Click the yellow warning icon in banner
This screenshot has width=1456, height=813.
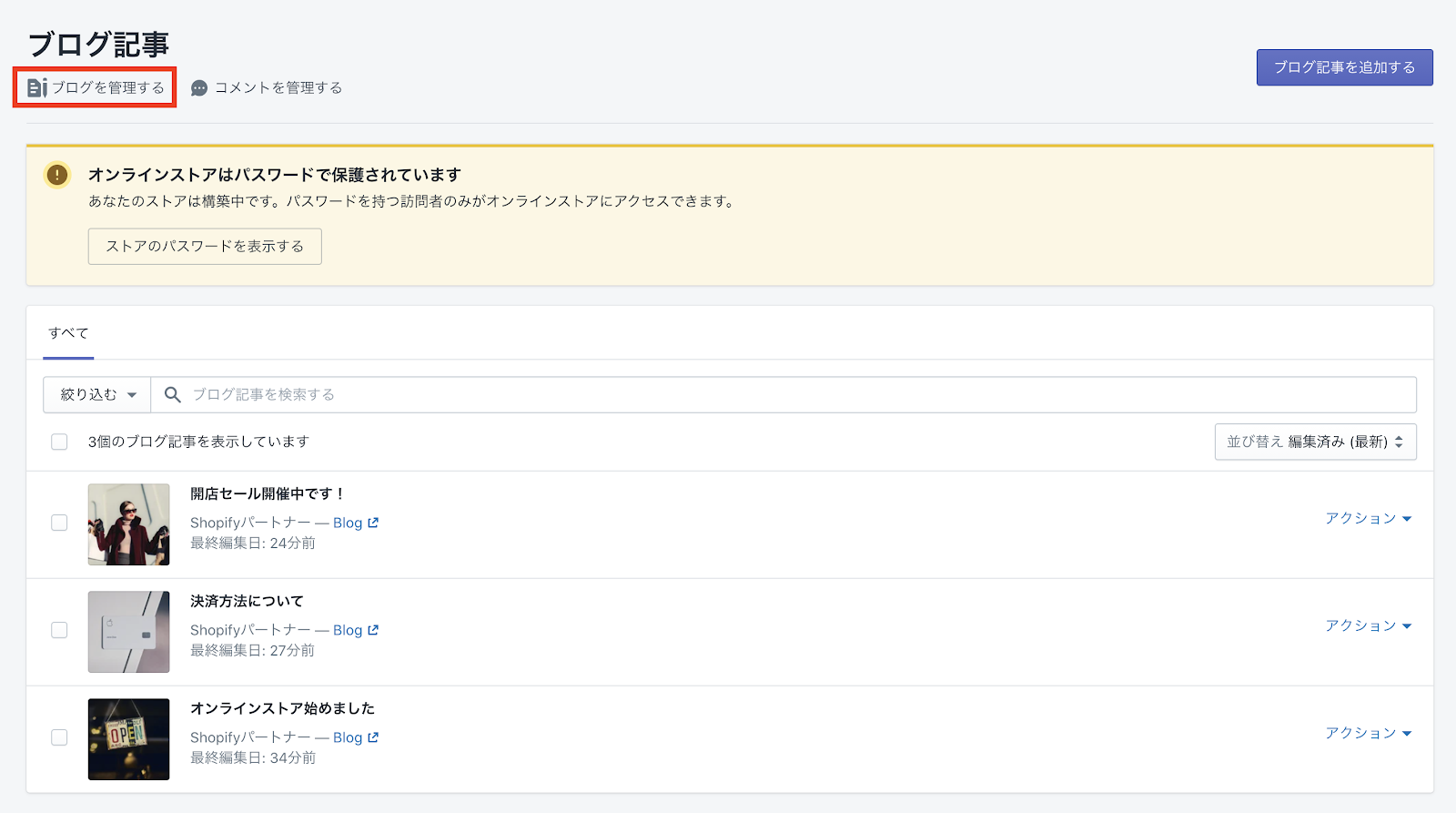pyautogui.click(x=57, y=175)
